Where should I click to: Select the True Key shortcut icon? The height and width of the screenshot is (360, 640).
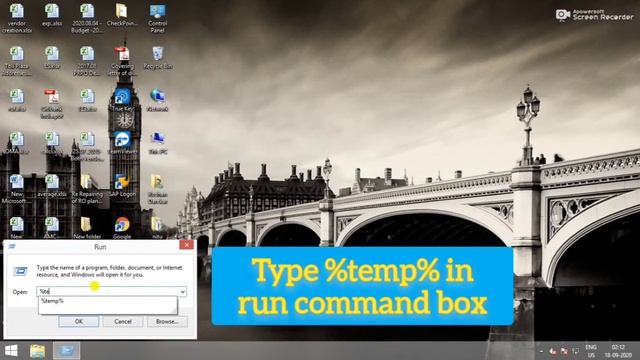(x=122, y=100)
